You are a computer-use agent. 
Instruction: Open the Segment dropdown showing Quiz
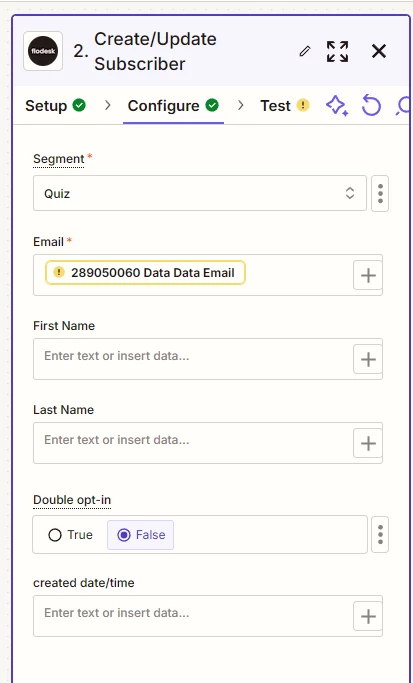[x=200, y=193]
